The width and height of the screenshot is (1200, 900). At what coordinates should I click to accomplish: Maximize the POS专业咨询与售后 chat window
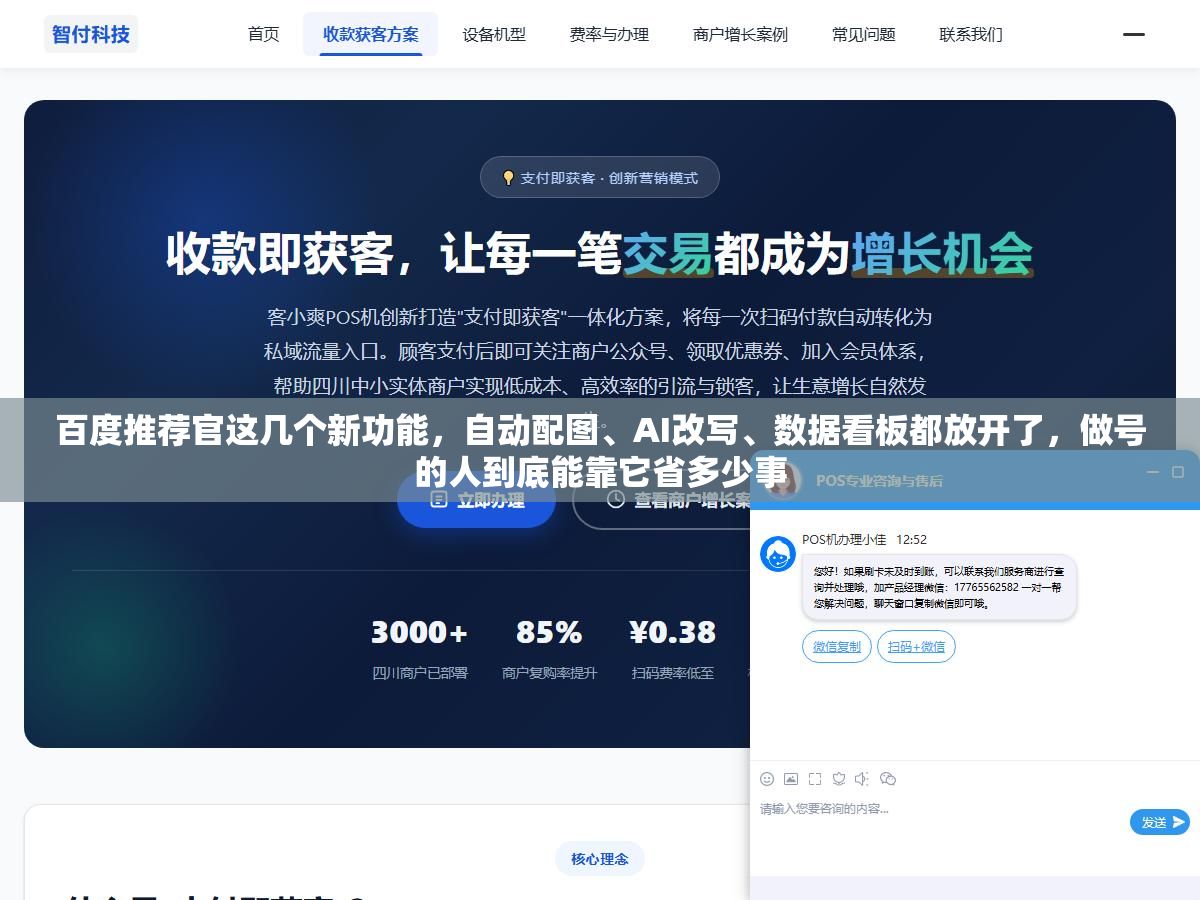1178,472
